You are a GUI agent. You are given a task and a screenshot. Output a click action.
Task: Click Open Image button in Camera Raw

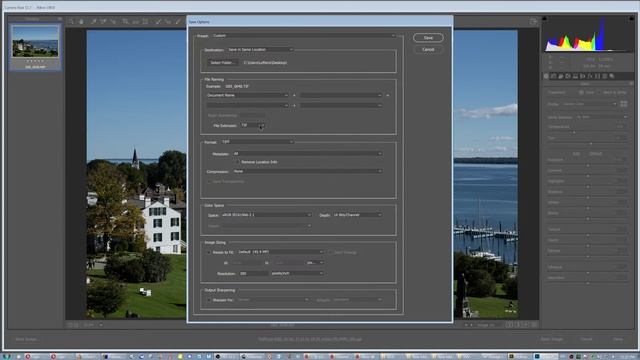pos(551,339)
